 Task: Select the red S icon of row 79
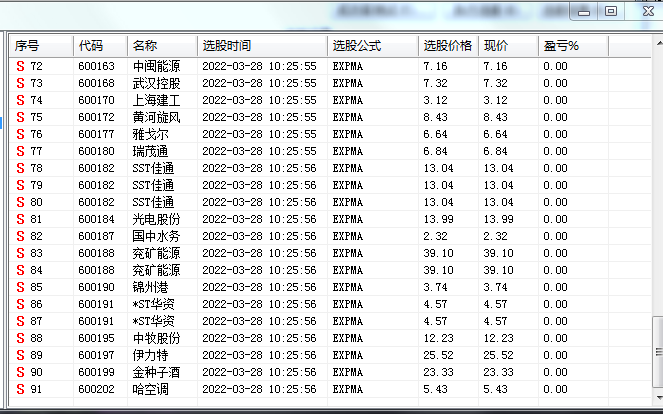[20, 185]
